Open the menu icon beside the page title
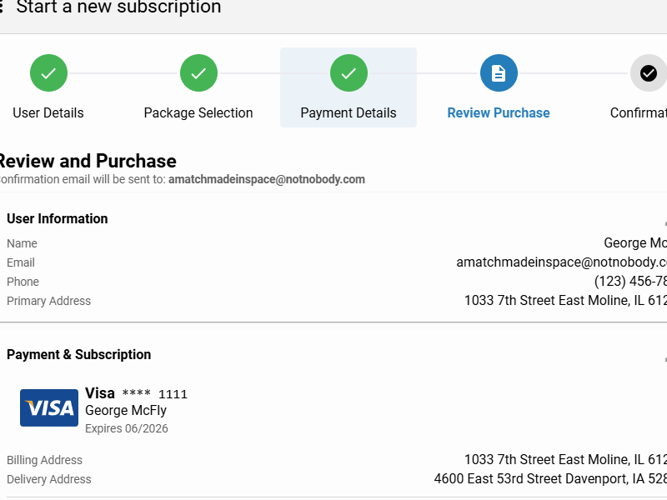 (2, 8)
